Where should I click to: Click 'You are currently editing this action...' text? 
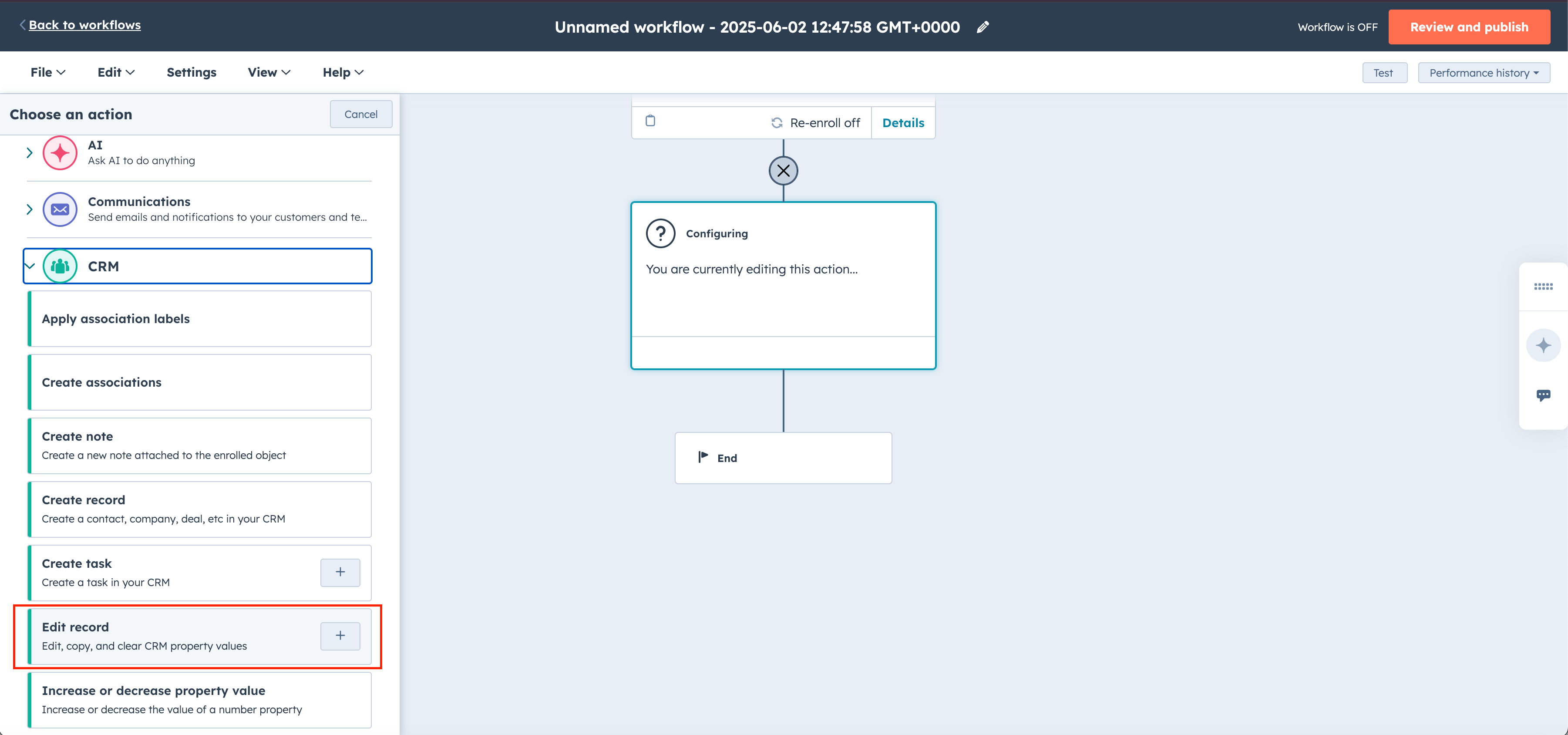(x=751, y=269)
